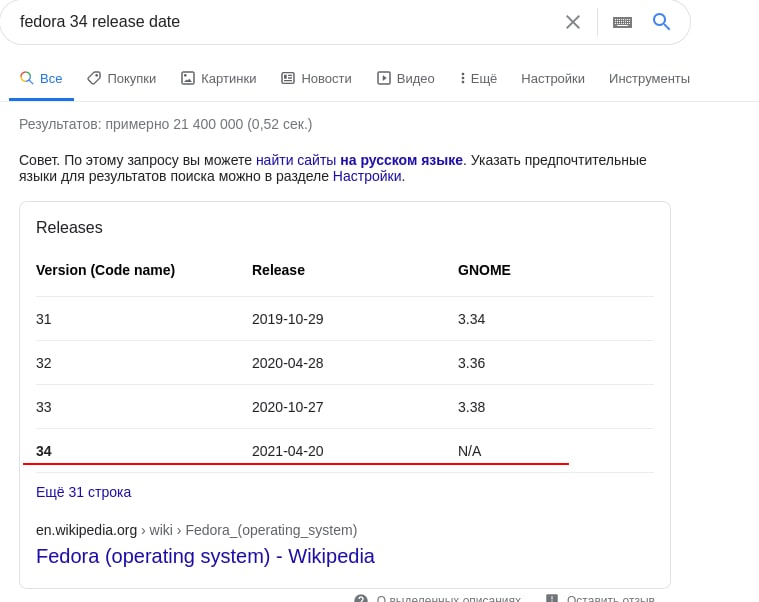
Task: Select the 2021-04-20 release date cell
Action: click(x=288, y=452)
